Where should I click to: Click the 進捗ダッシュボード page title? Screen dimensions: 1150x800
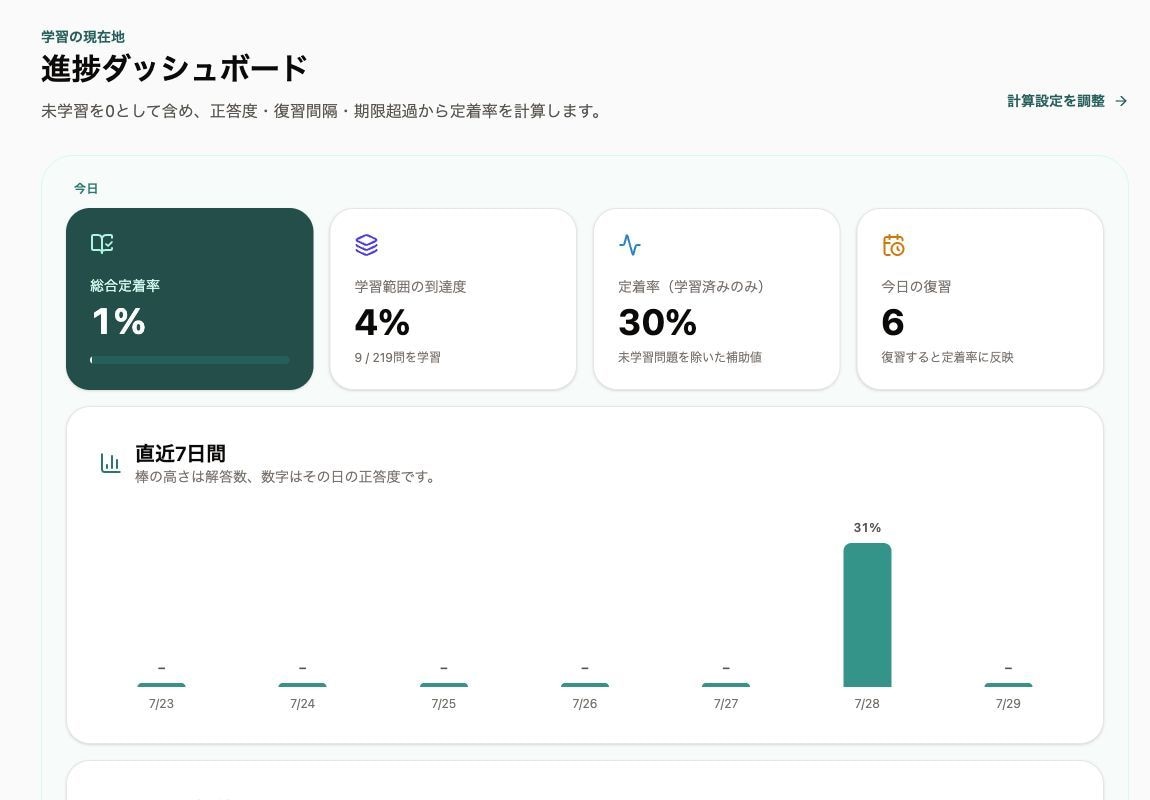[175, 69]
